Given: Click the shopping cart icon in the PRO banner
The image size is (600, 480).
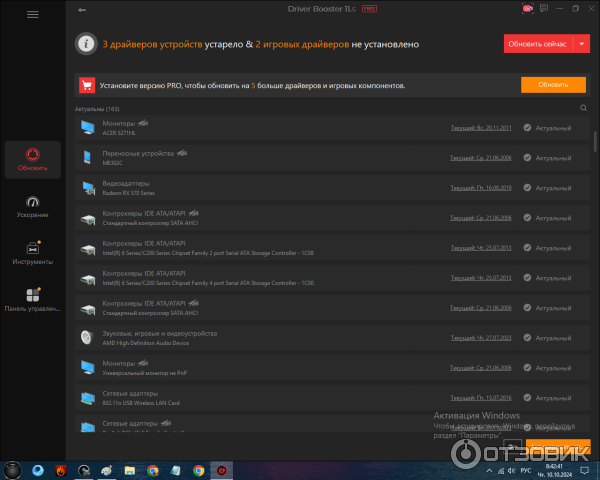Looking at the screenshot, I should (88, 85).
